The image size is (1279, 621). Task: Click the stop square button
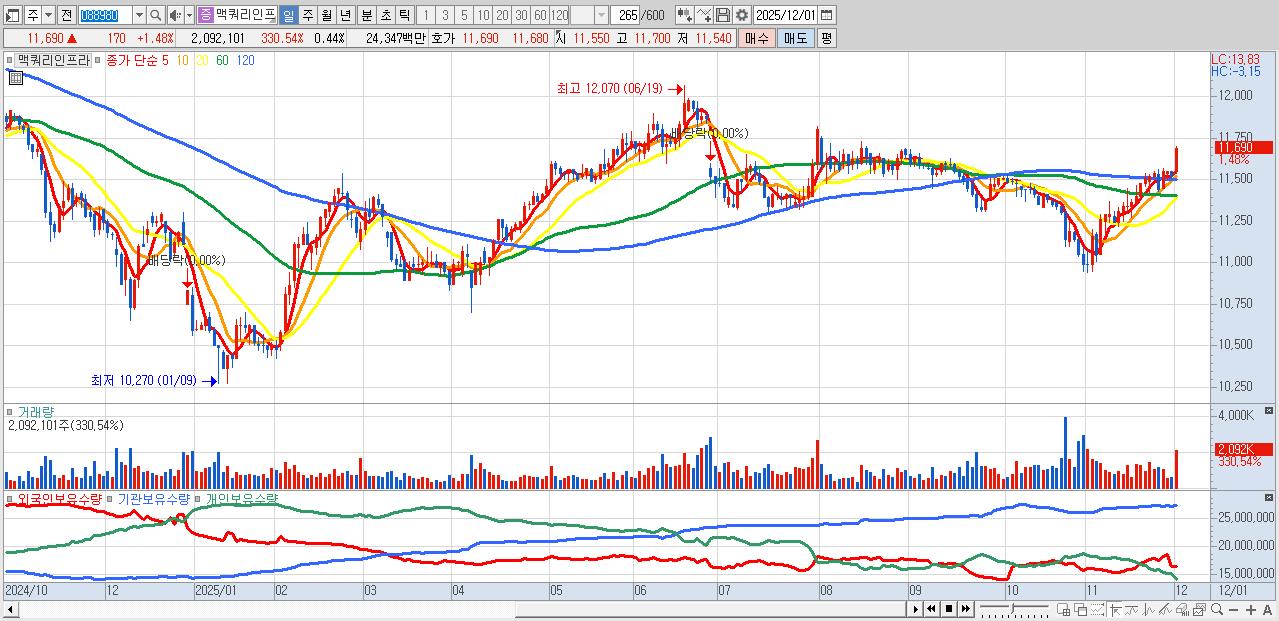pos(949,609)
